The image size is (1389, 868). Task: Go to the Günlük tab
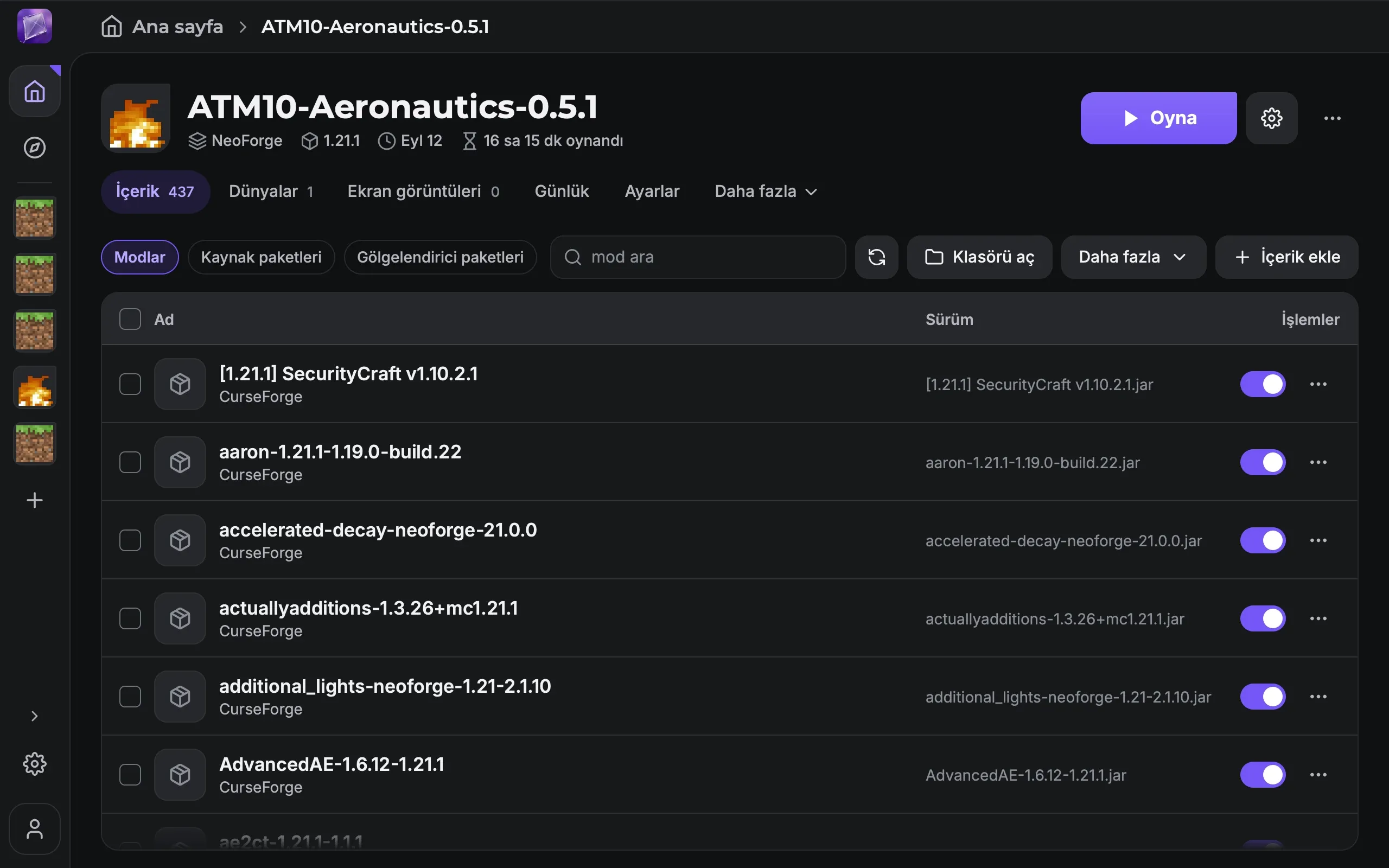[x=562, y=191]
